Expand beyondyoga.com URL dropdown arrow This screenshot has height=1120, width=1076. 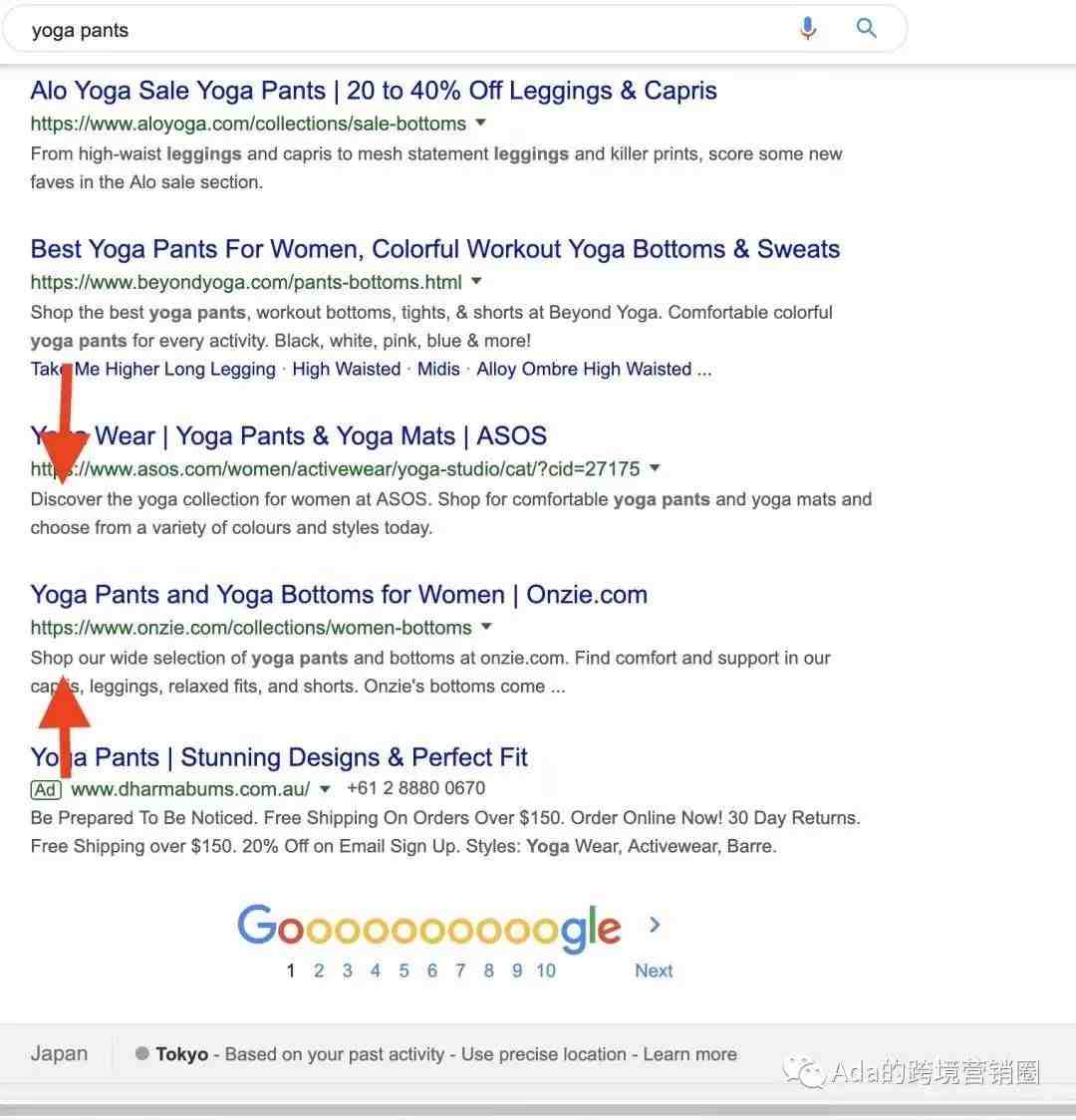tap(477, 281)
